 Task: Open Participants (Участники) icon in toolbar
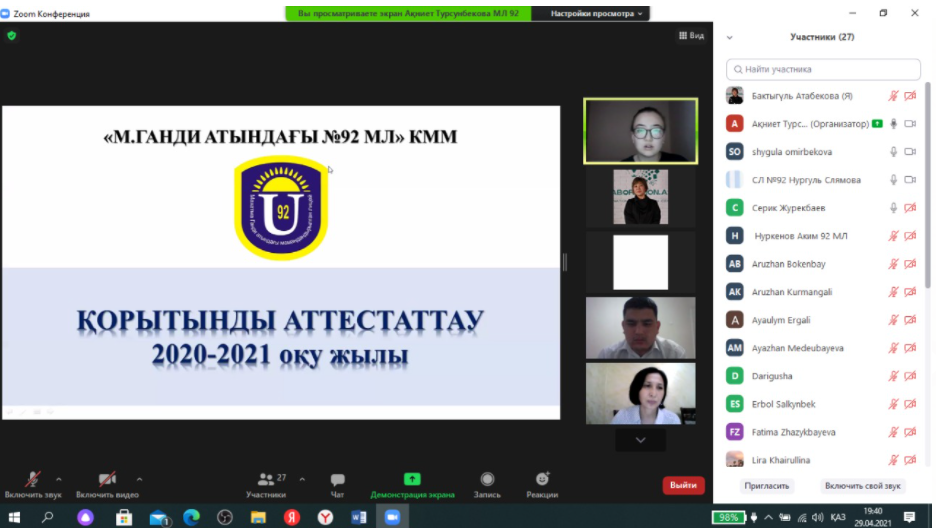tap(266, 480)
